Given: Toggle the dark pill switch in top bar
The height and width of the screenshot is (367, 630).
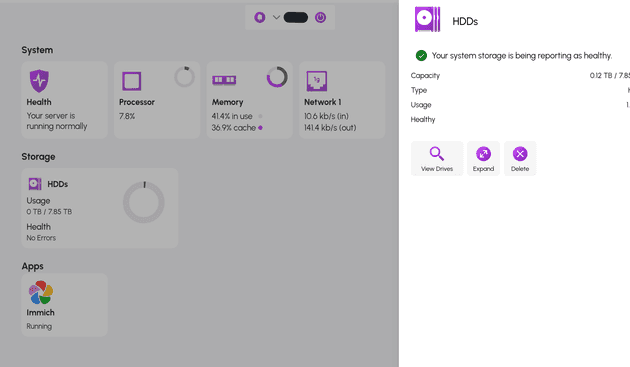Looking at the screenshot, I should (x=296, y=18).
